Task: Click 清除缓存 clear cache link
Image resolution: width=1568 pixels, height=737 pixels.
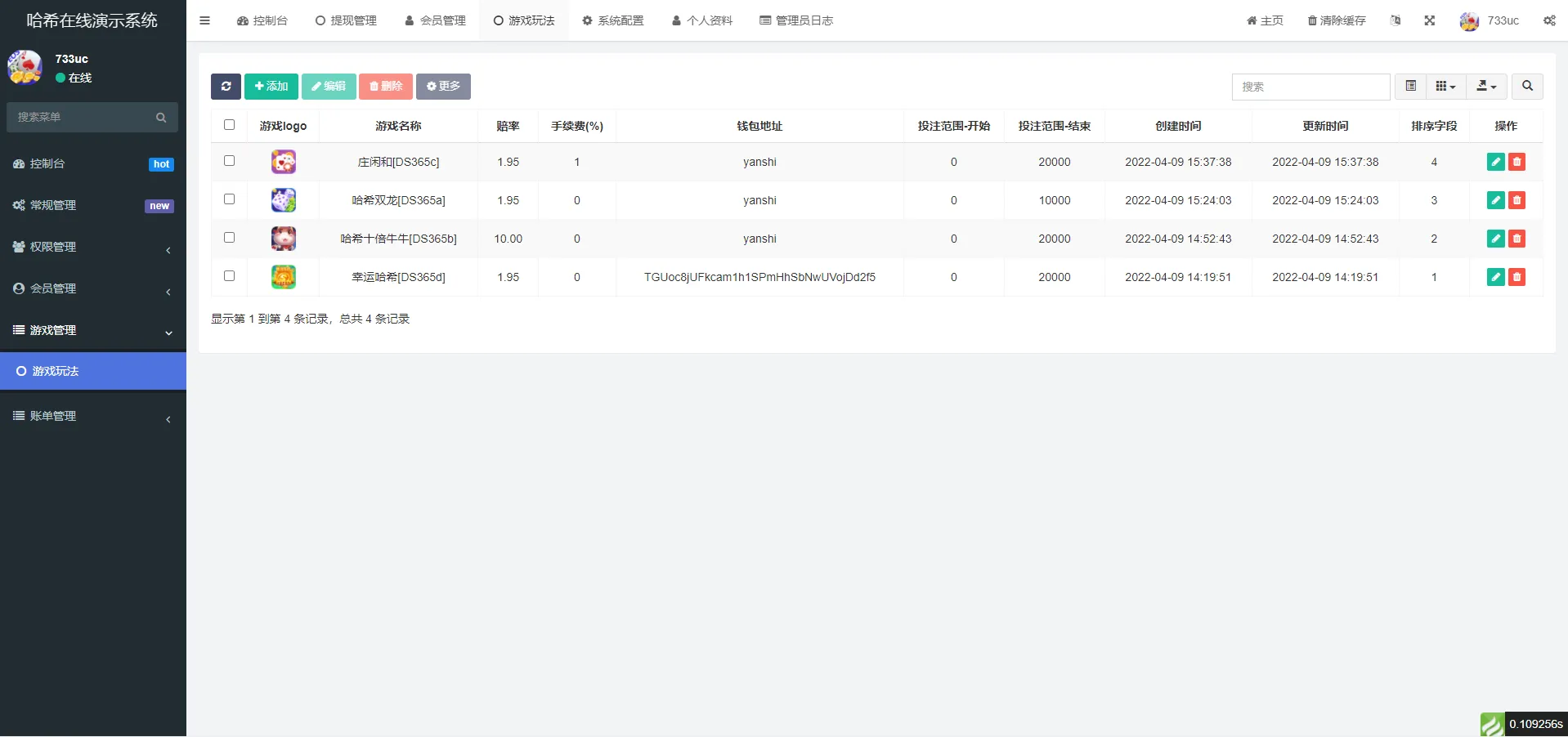Action: 1337,20
